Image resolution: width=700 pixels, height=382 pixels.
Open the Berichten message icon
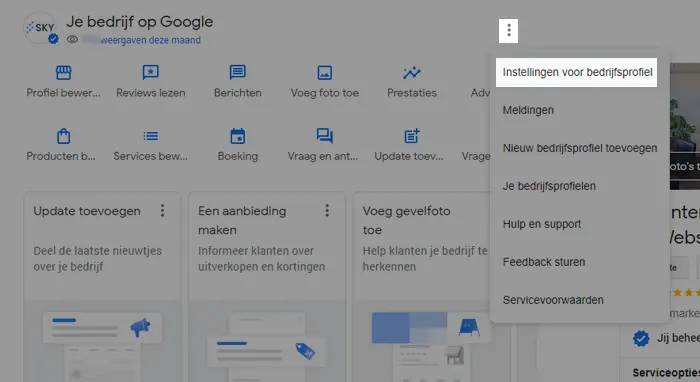click(x=238, y=72)
